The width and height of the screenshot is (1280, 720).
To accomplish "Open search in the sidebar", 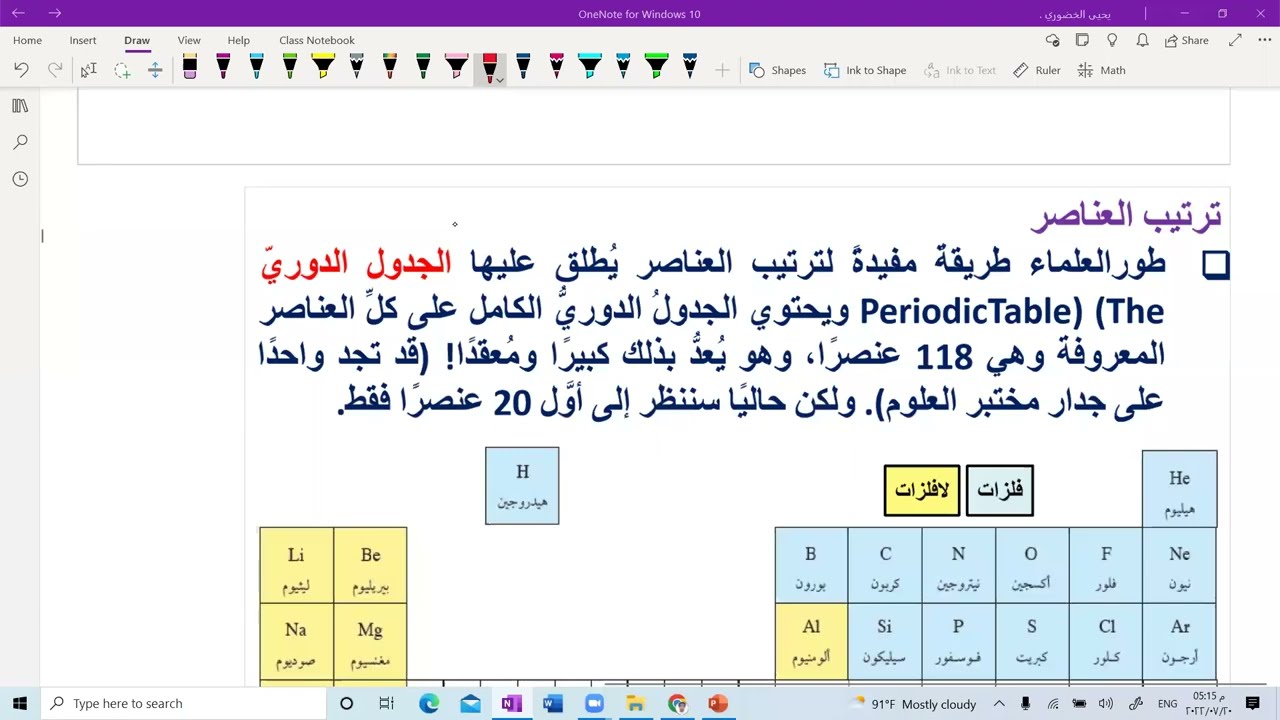I will [20, 142].
